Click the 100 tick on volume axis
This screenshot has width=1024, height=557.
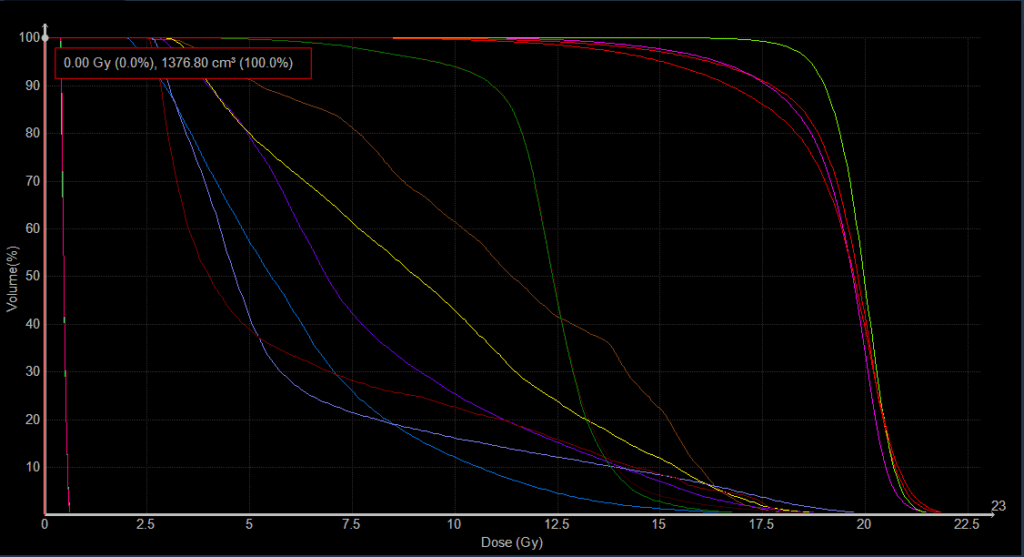(x=28, y=38)
